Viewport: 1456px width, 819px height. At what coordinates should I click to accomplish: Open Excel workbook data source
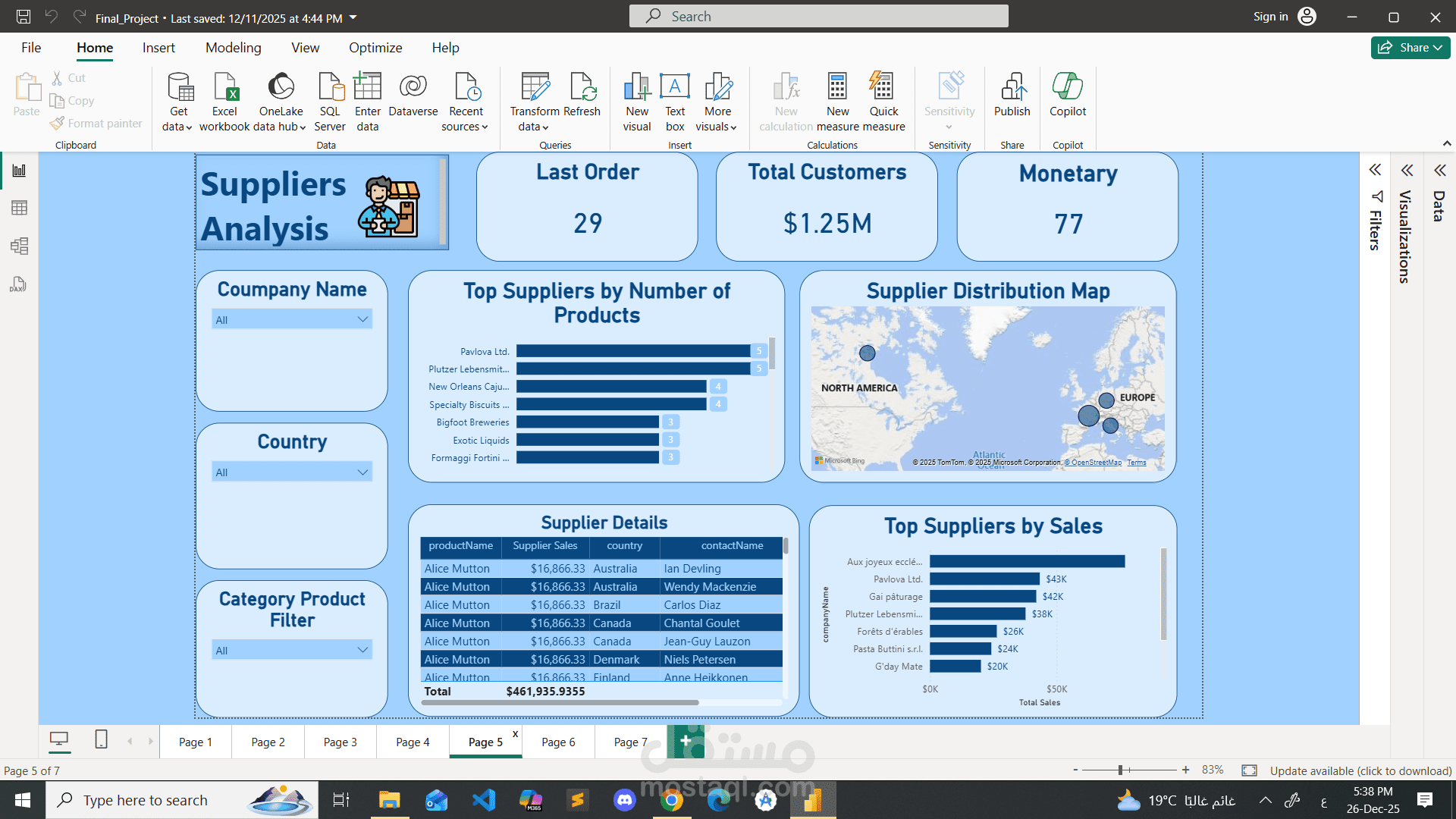pos(225,87)
